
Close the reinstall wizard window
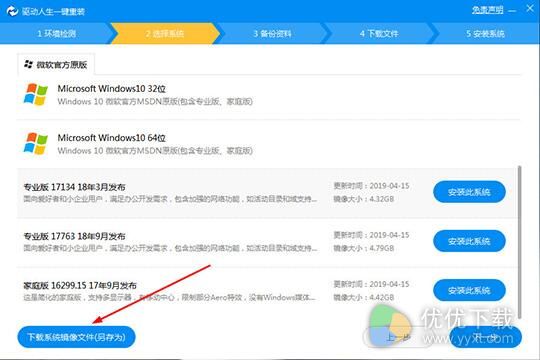click(530, 9)
